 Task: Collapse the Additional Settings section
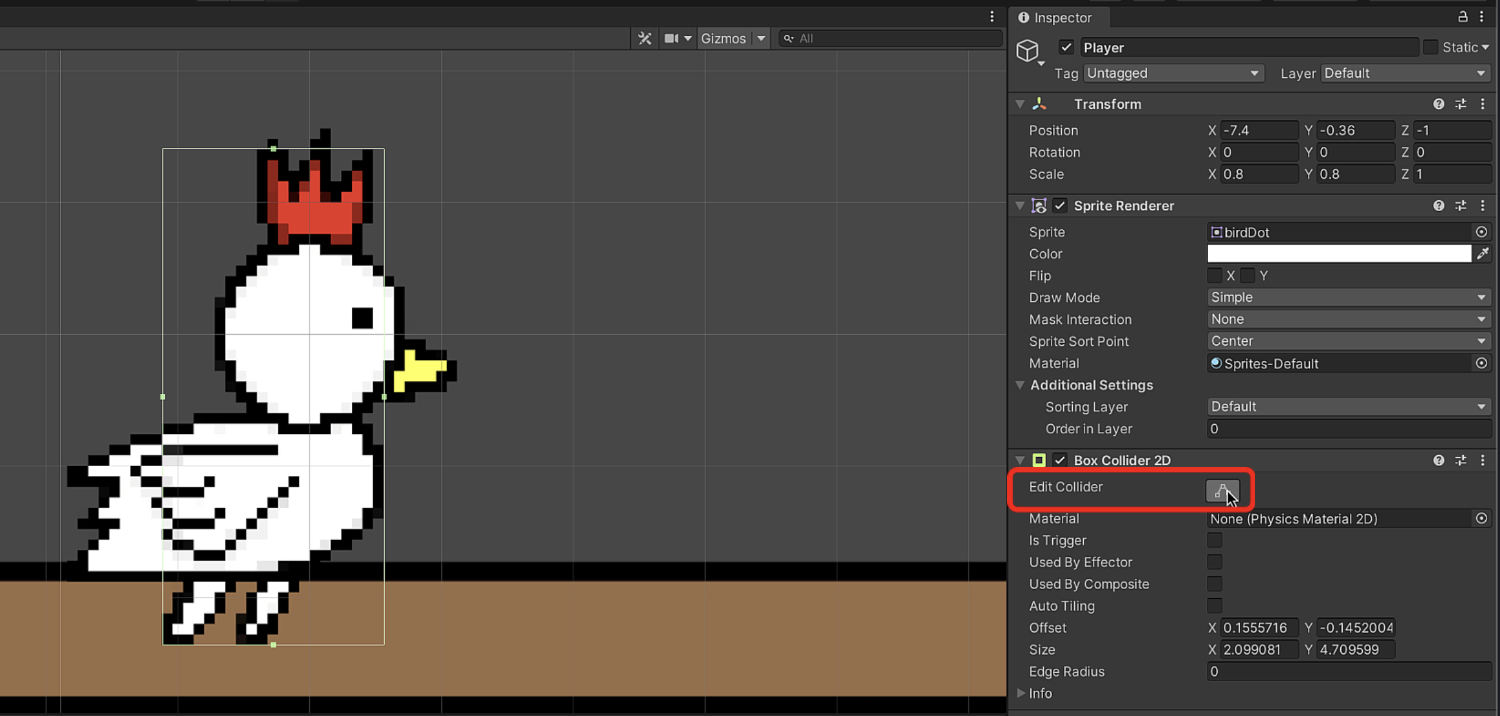tap(1020, 385)
